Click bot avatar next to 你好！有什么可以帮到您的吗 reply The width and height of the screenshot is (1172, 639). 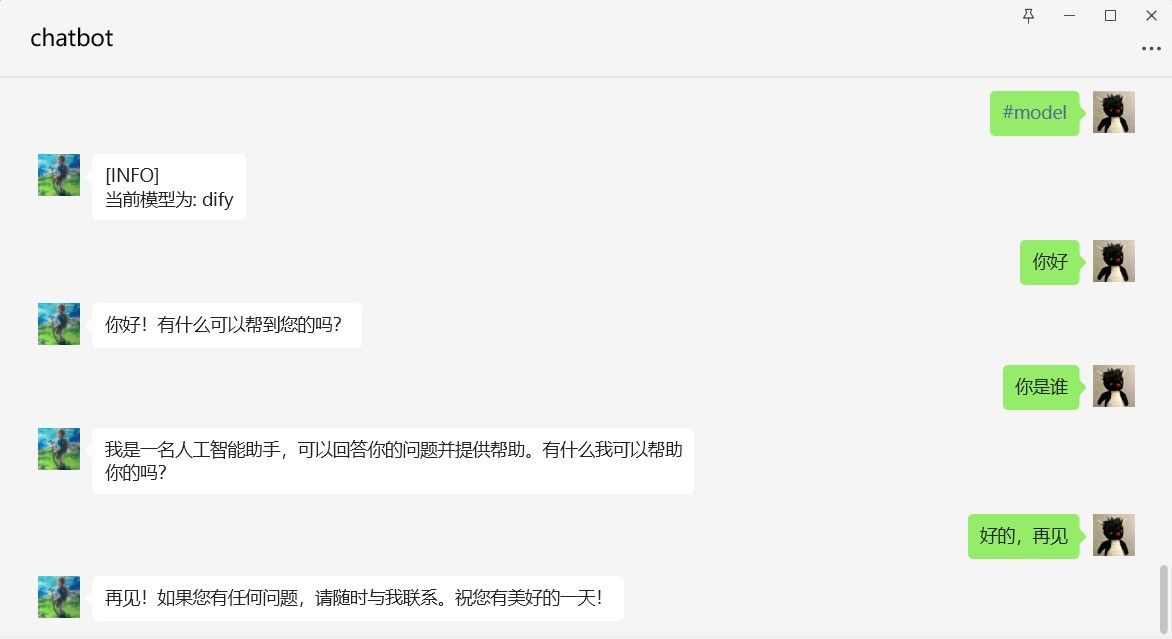pos(59,324)
